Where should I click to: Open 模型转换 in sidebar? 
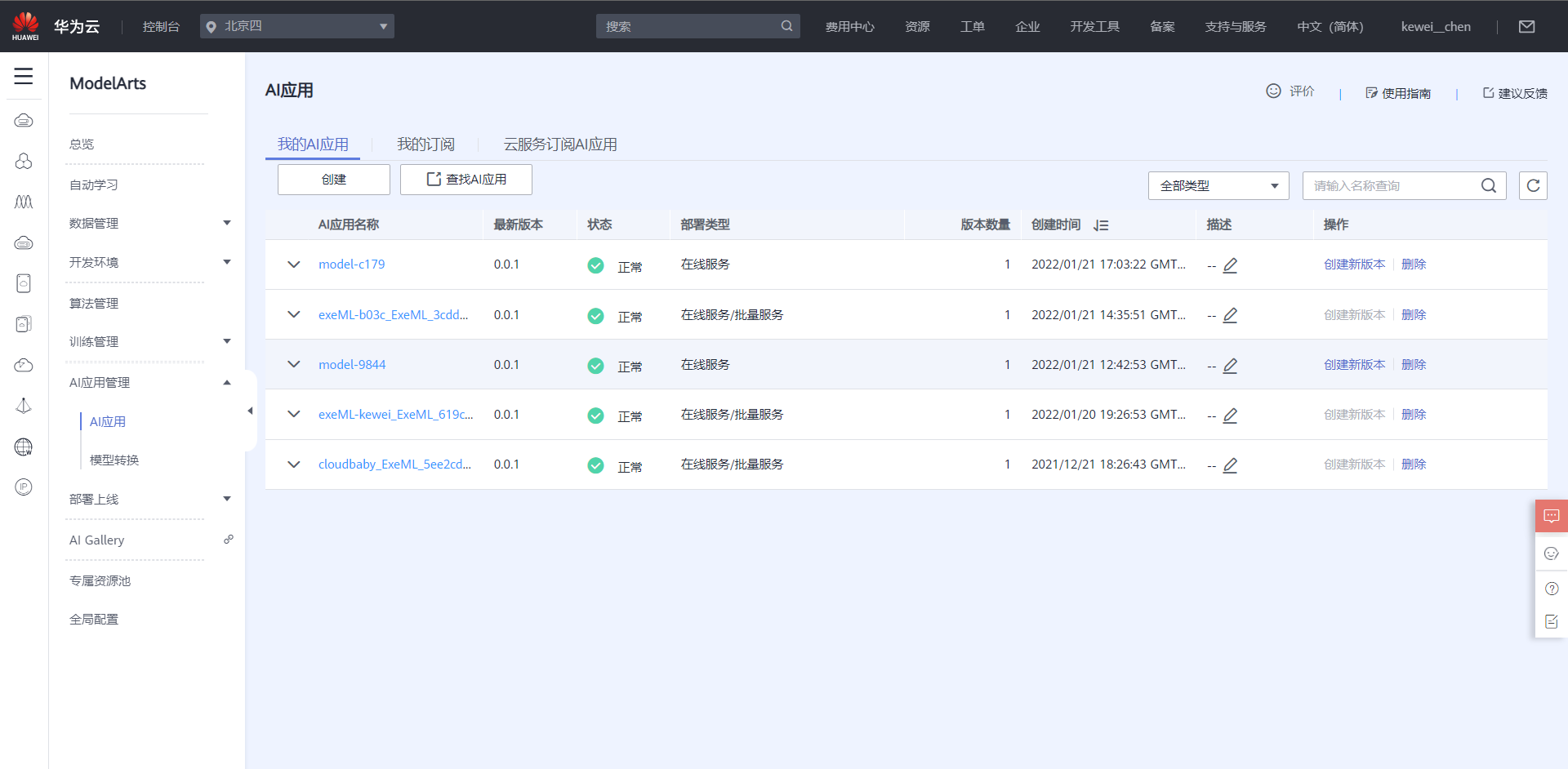(114, 460)
